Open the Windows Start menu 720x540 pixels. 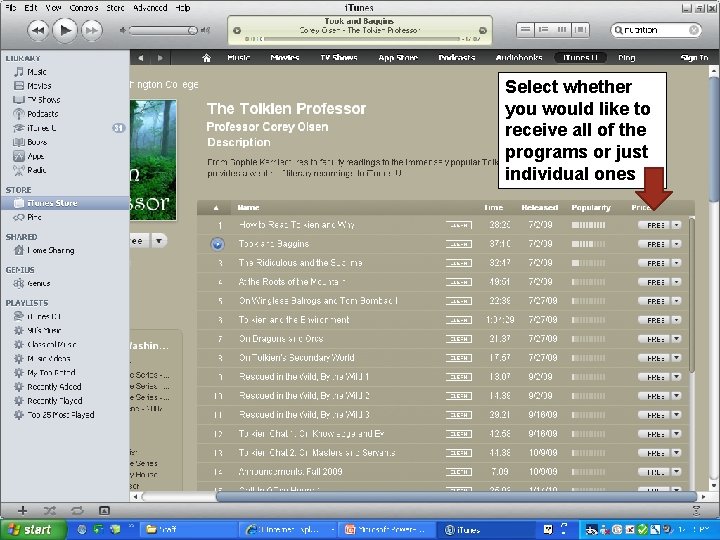pos(32,530)
